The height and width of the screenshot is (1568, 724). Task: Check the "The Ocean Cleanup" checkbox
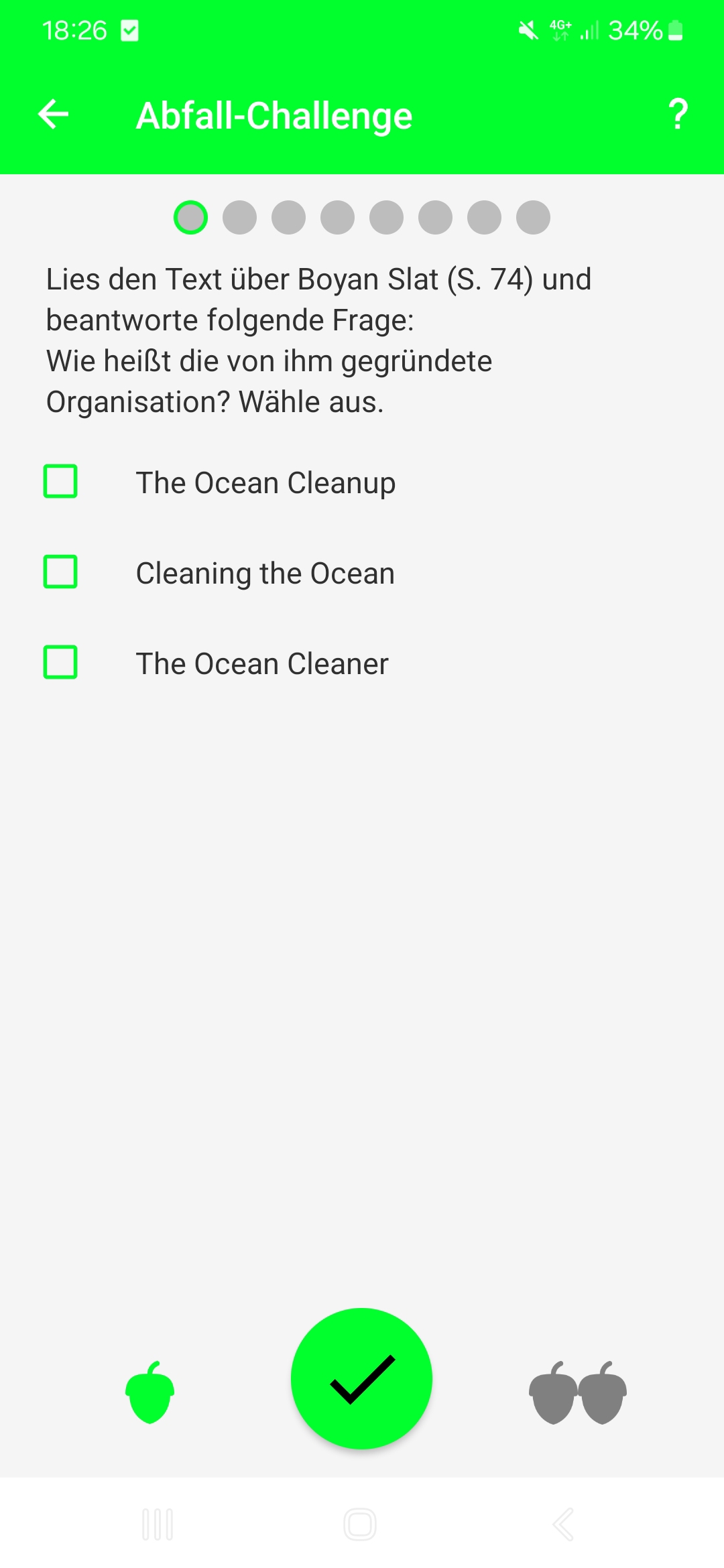point(60,482)
